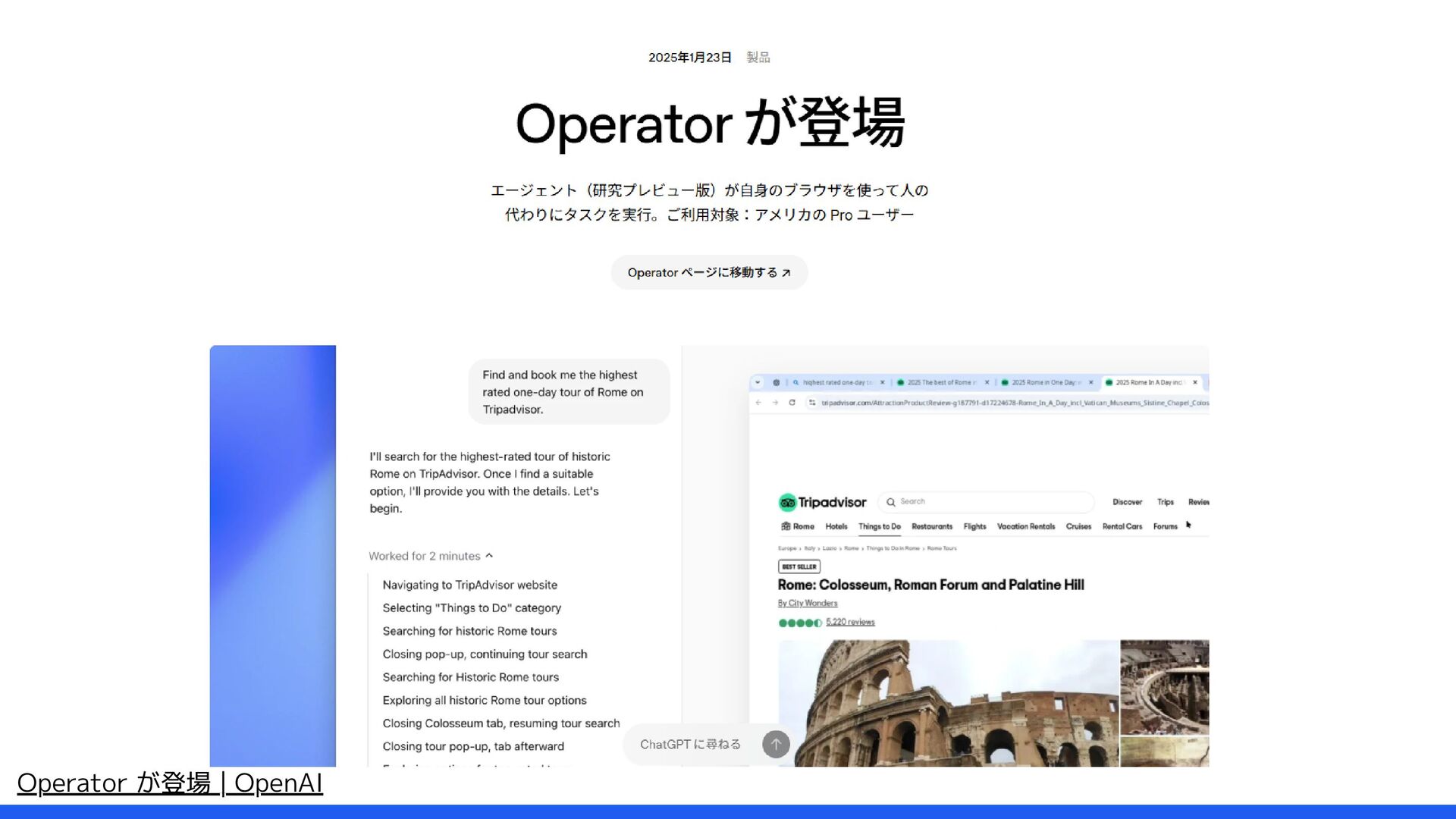Close the '2025 The best of Rome' tab

pyautogui.click(x=987, y=383)
